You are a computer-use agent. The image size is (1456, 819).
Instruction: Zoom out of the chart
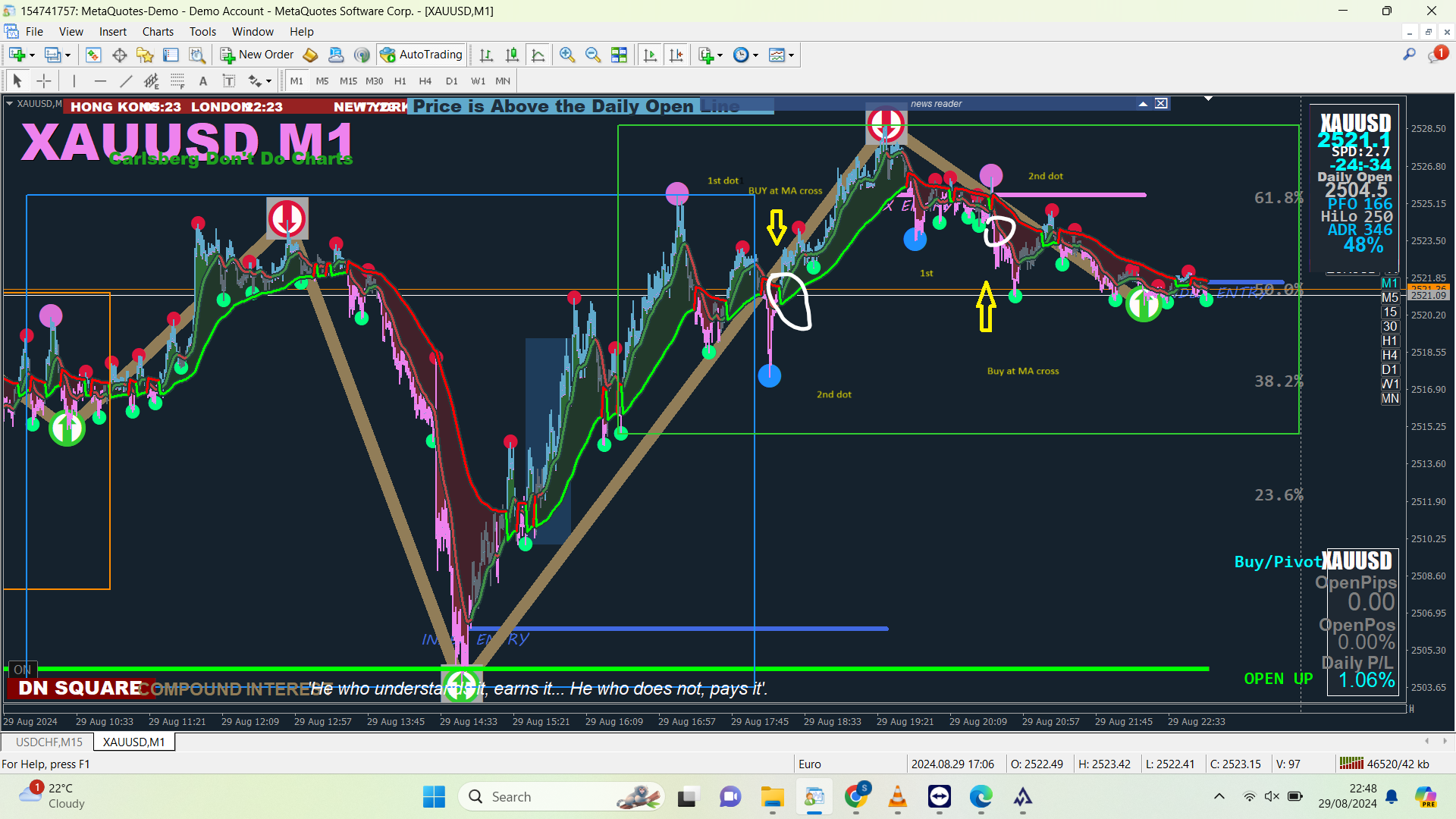pos(592,55)
